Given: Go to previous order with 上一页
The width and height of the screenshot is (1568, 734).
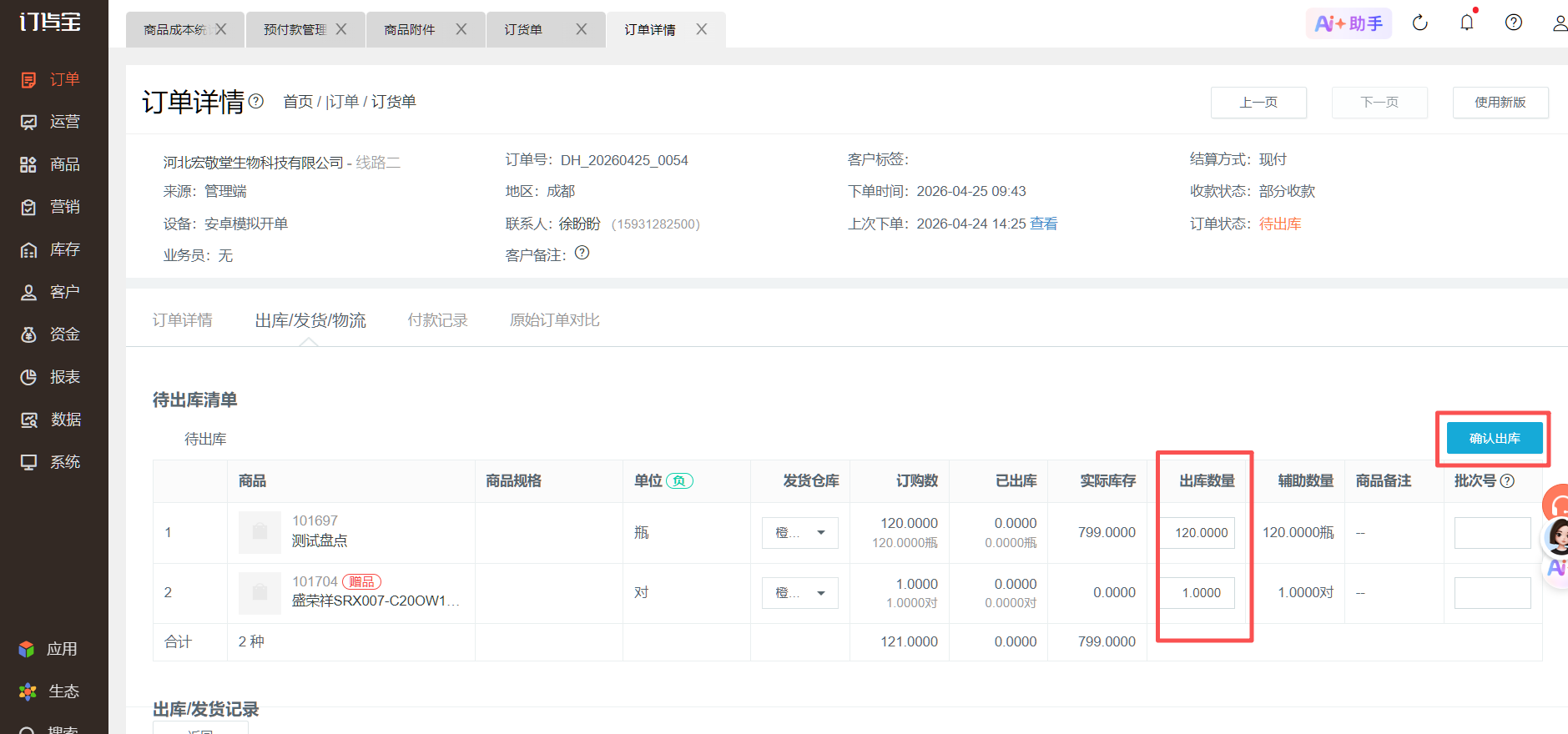Looking at the screenshot, I should pos(1258,103).
